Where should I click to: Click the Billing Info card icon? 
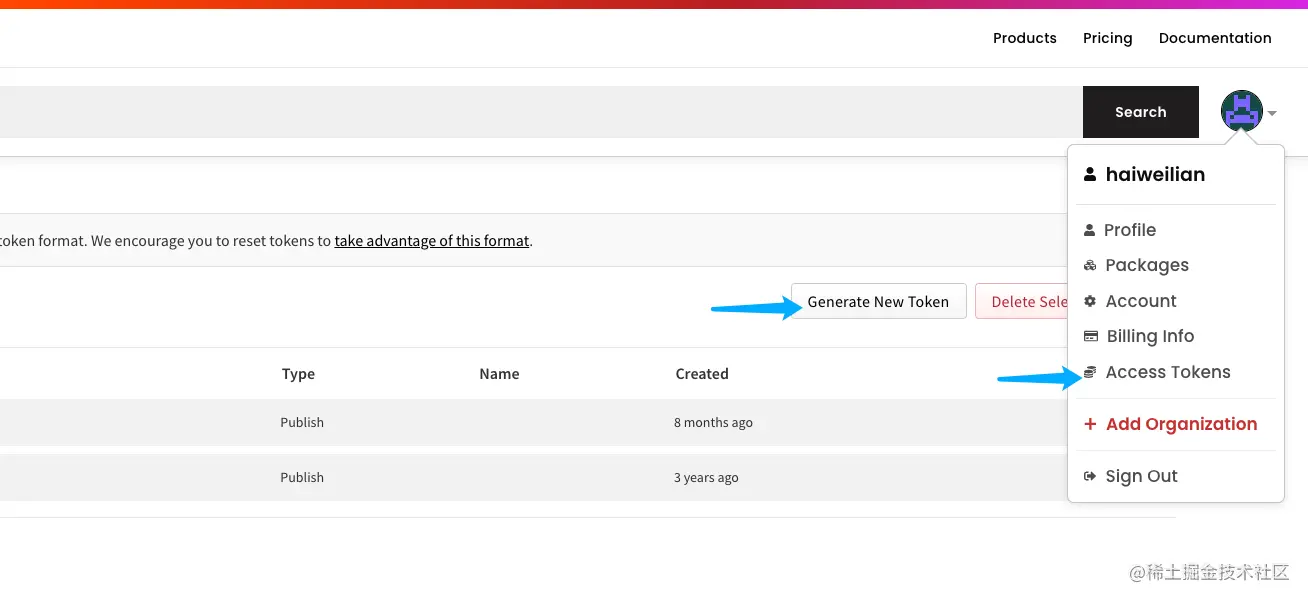point(1091,337)
